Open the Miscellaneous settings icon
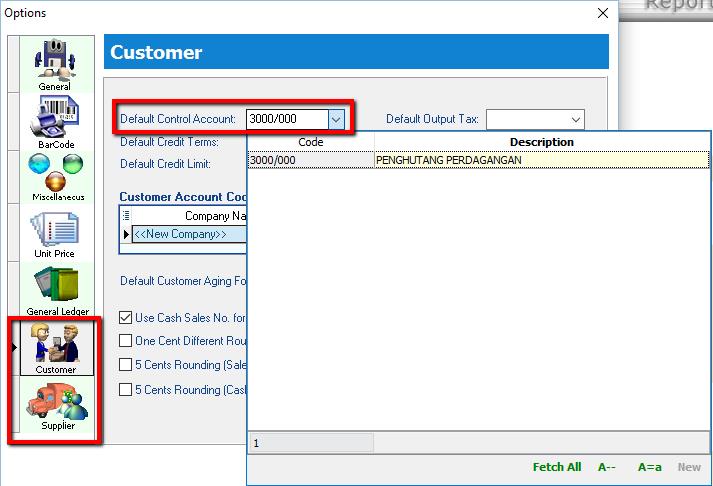This screenshot has height=486, width=713. [x=56, y=177]
